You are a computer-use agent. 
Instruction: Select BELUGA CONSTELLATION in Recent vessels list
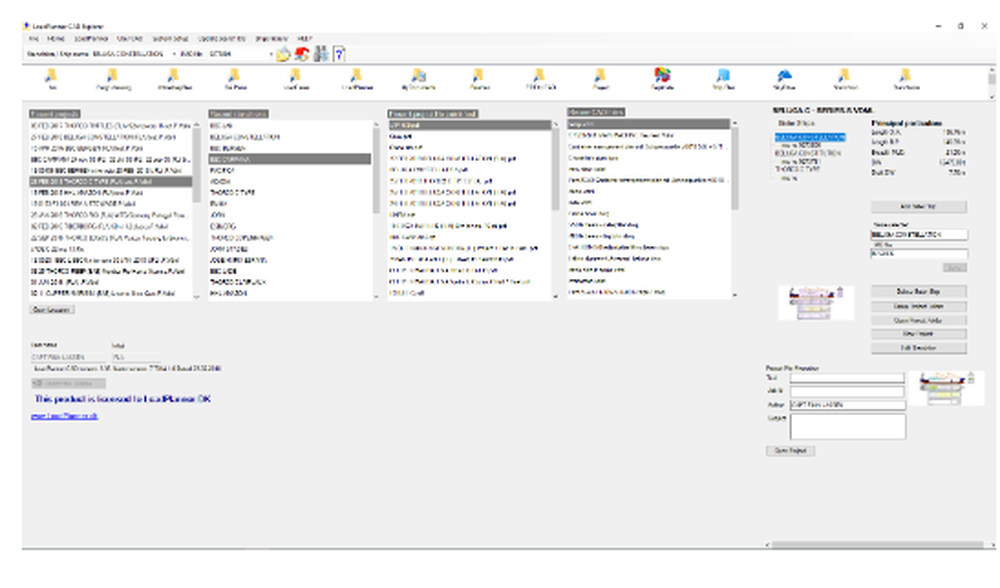(x=290, y=137)
